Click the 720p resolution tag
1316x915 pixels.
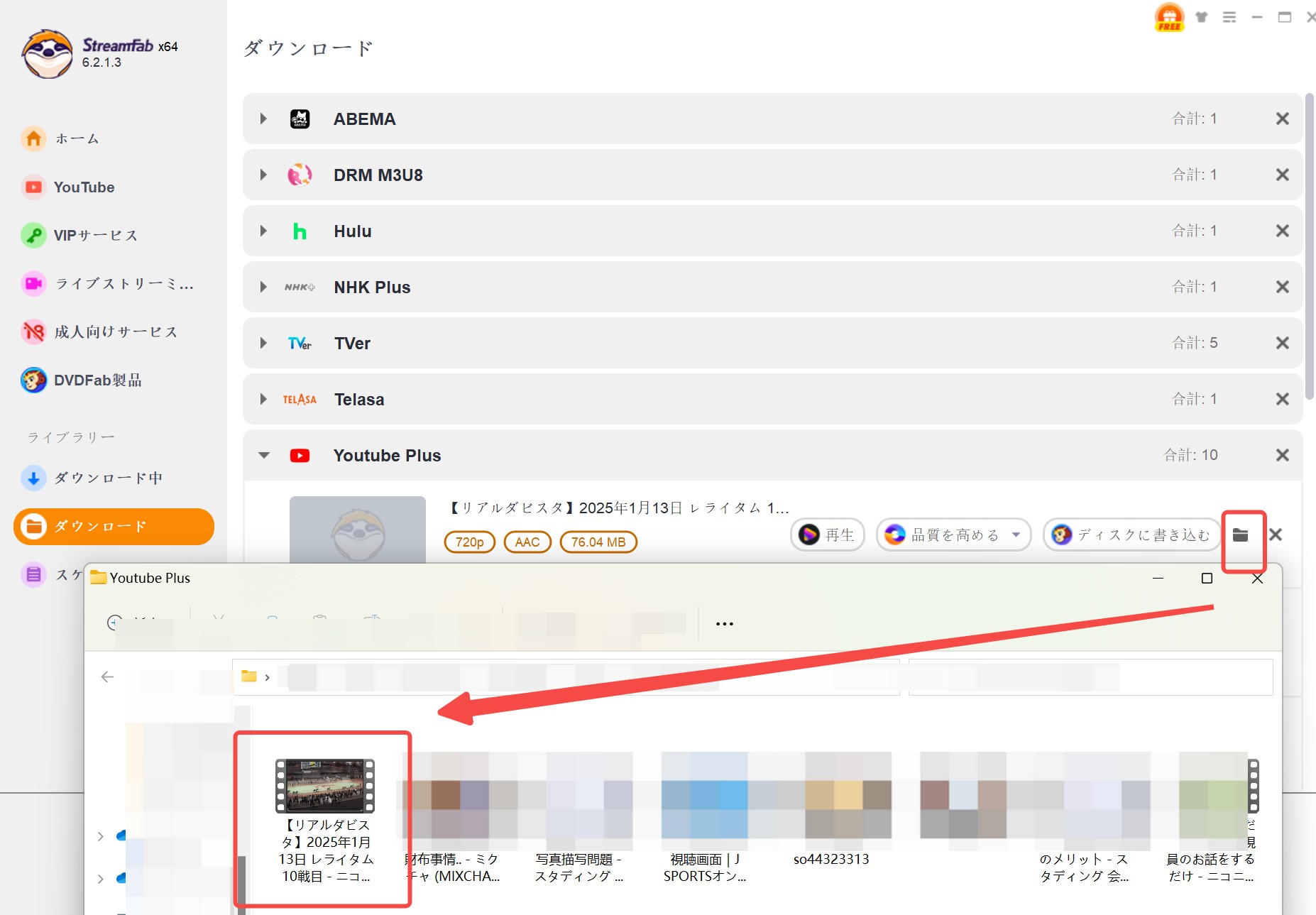[x=470, y=542]
